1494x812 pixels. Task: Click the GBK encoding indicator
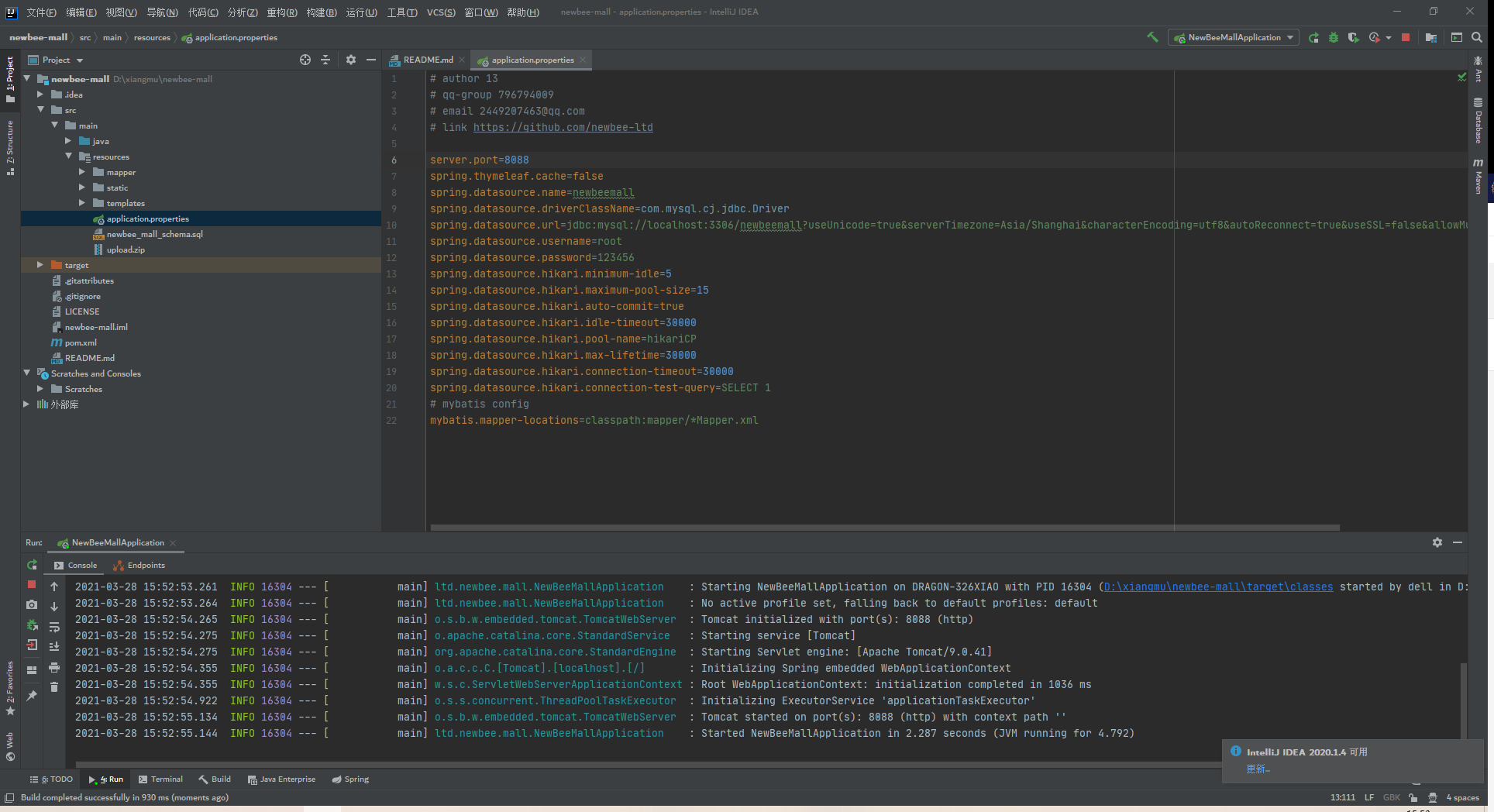click(x=1391, y=797)
